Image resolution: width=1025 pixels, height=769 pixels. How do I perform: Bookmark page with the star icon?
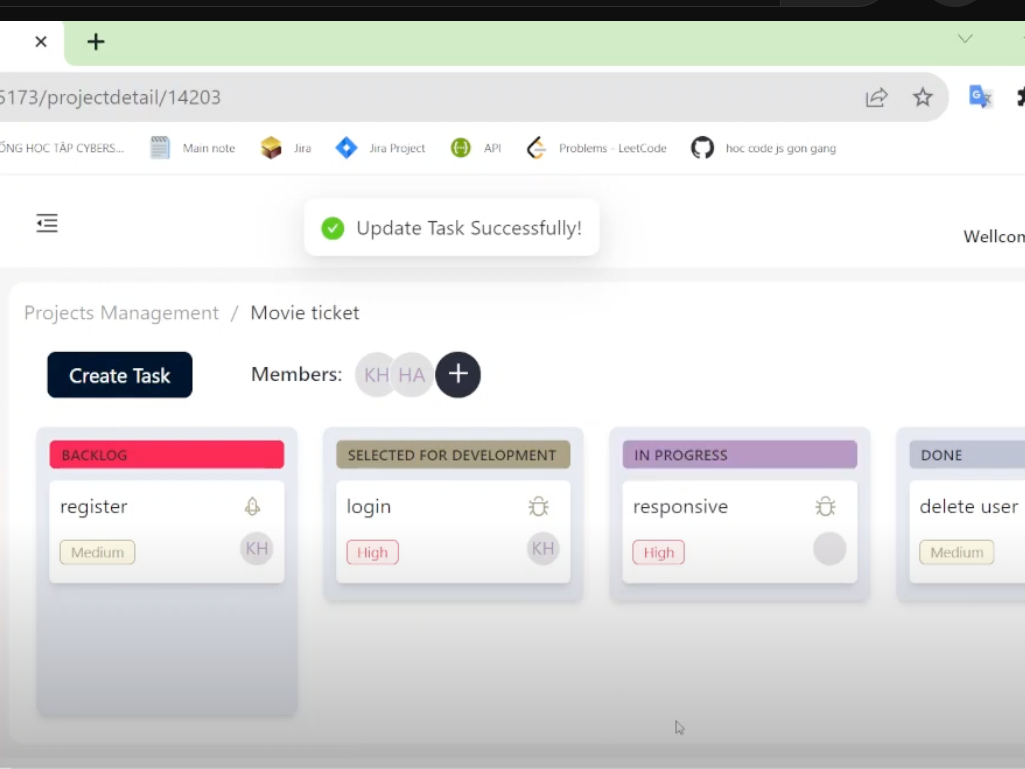(922, 97)
